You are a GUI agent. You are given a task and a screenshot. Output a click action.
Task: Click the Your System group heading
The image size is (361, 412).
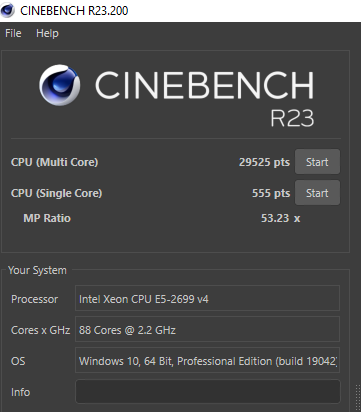coord(37,270)
